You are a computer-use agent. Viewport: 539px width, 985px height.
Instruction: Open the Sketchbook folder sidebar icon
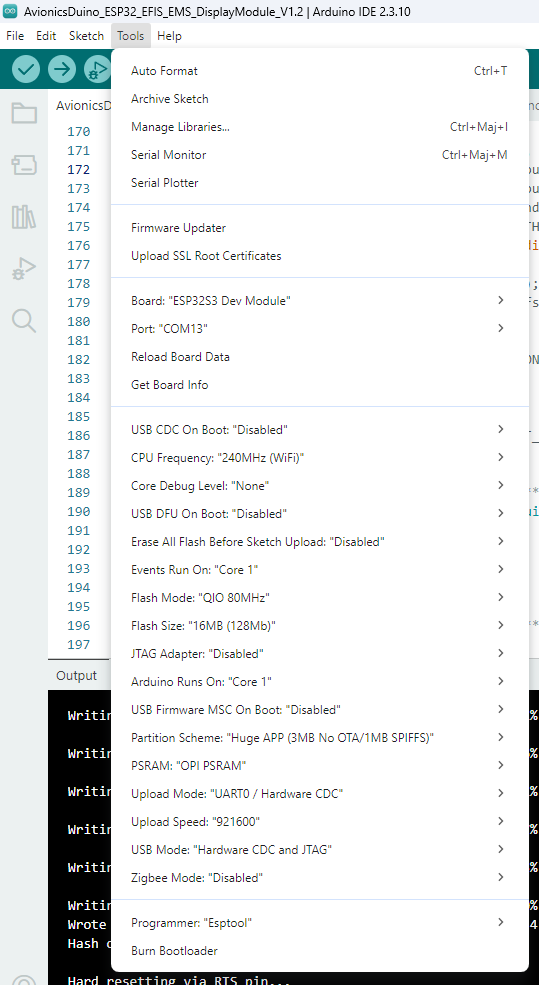(24, 114)
